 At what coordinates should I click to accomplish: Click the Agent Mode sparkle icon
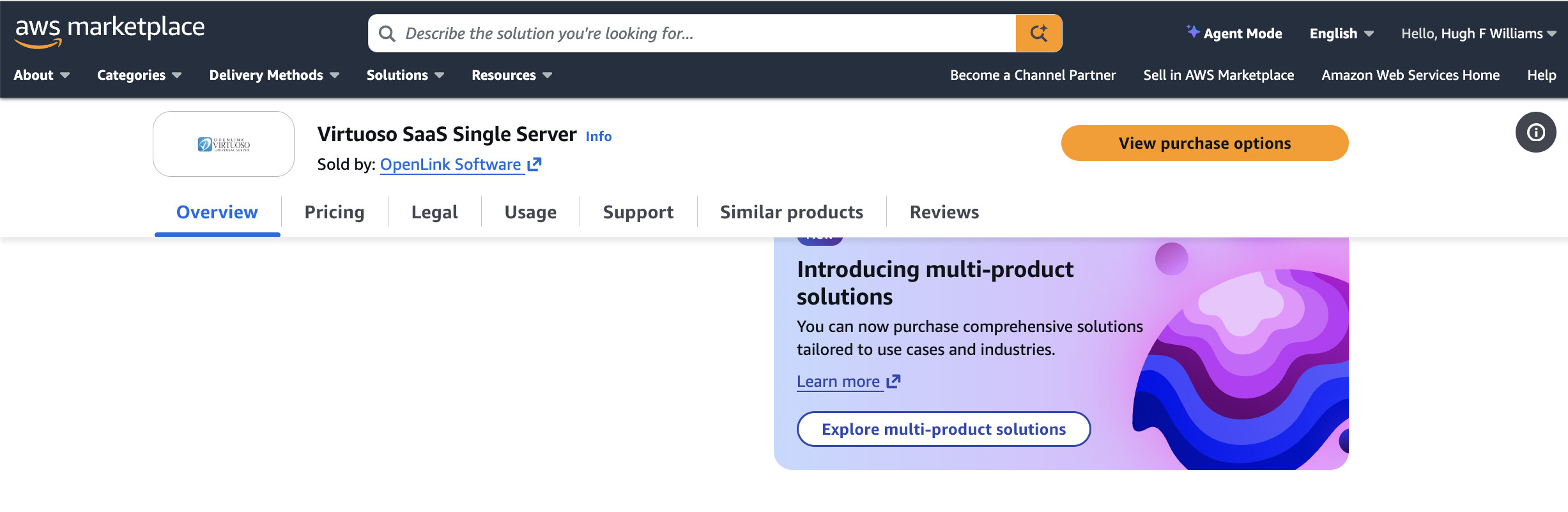[x=1192, y=31]
